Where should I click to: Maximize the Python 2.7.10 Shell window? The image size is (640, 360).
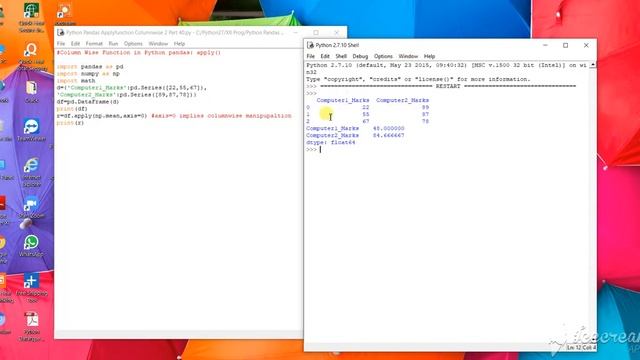(x=565, y=45)
